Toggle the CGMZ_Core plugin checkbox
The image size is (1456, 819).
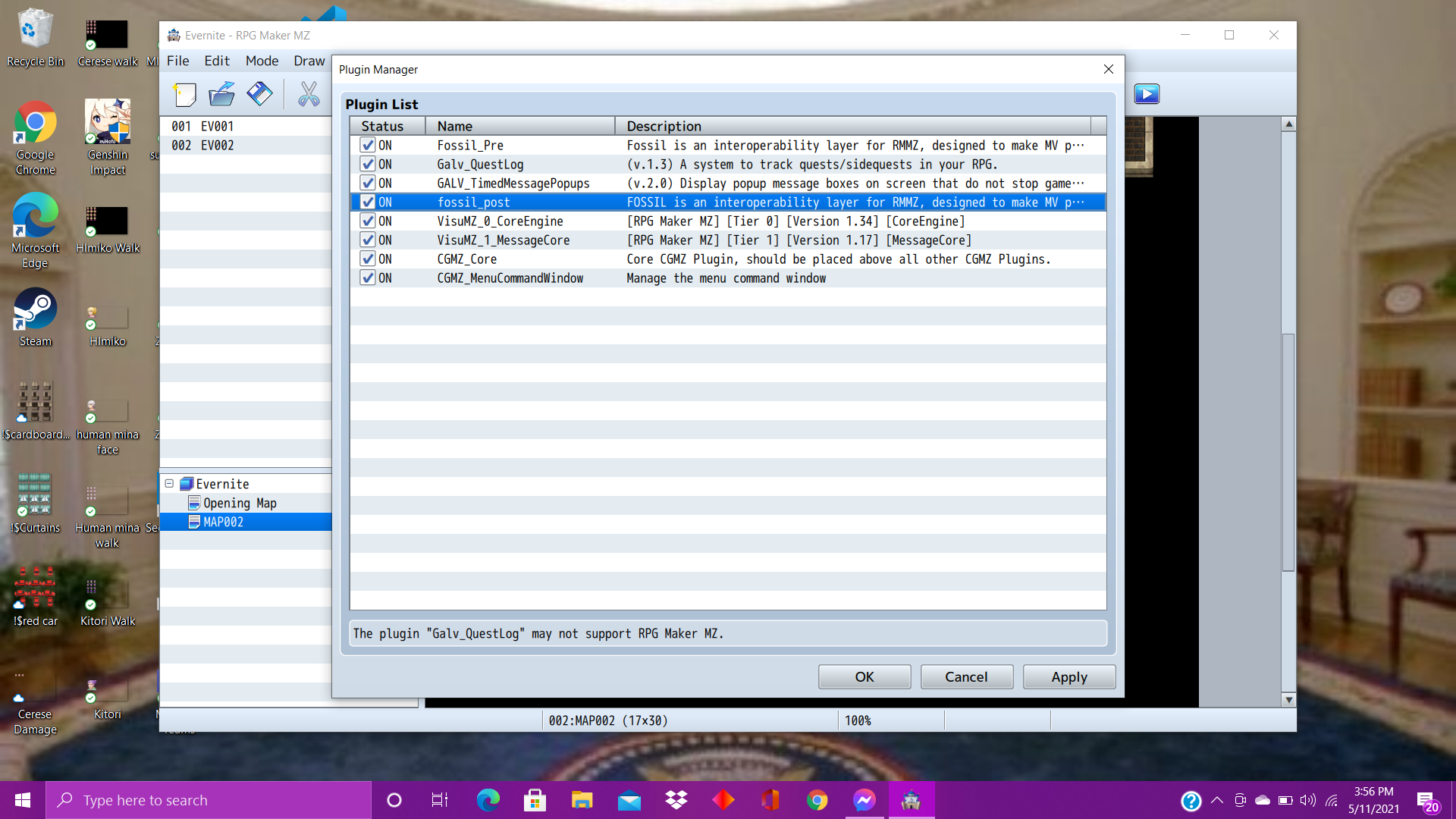coord(368,259)
